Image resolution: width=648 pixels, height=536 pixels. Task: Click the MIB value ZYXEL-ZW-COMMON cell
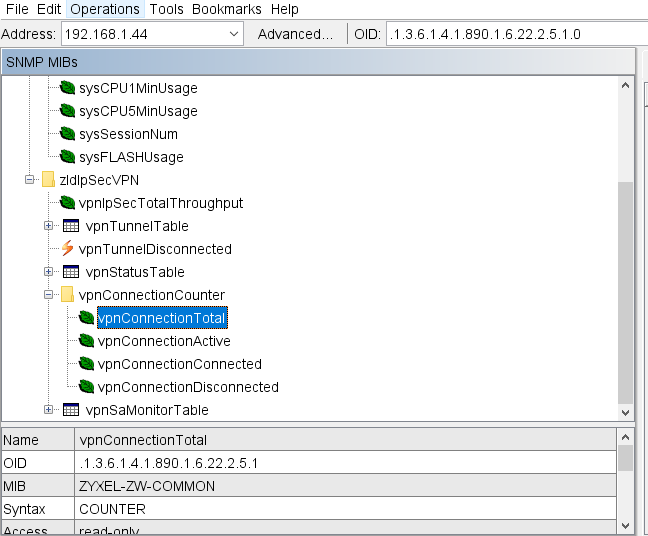pos(345,486)
